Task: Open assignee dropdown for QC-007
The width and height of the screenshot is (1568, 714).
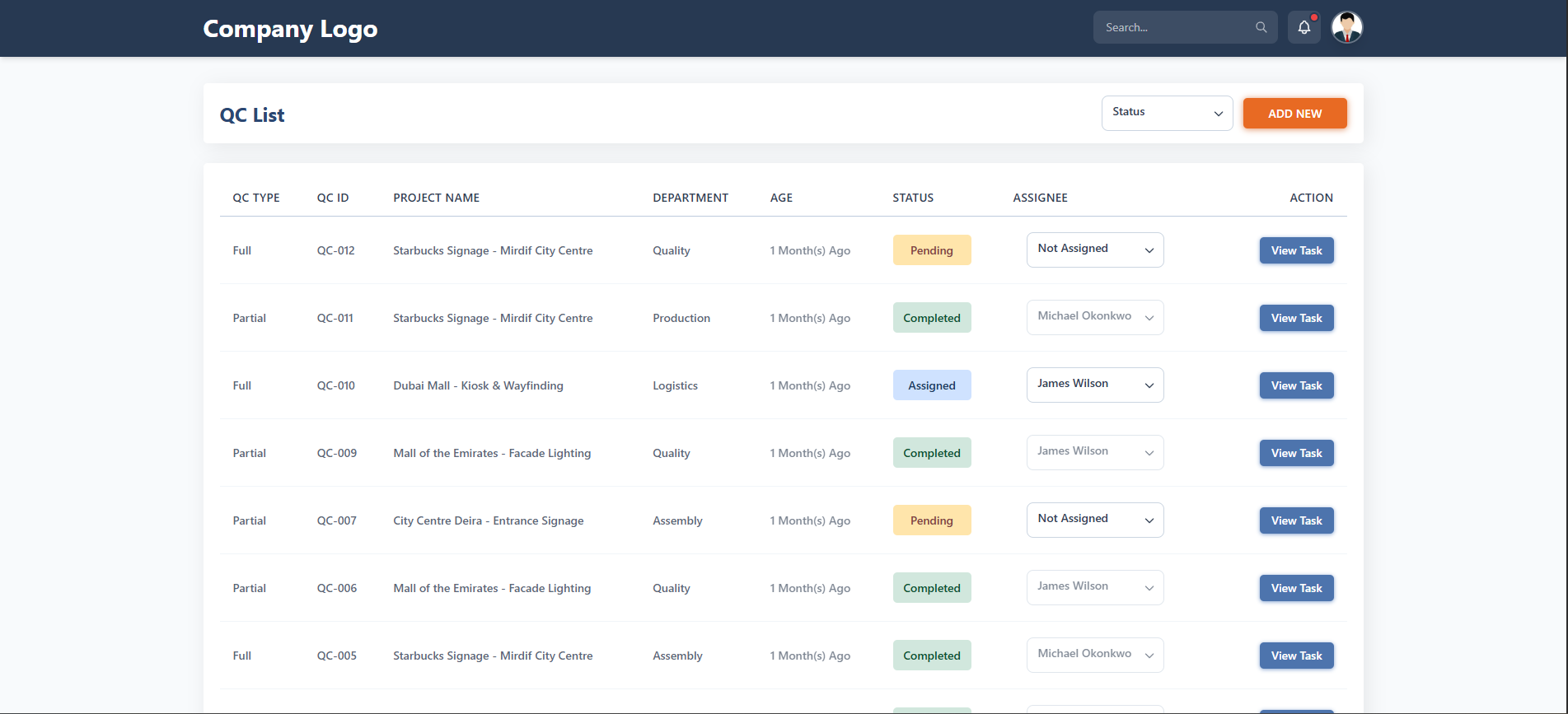Action: [1095, 520]
